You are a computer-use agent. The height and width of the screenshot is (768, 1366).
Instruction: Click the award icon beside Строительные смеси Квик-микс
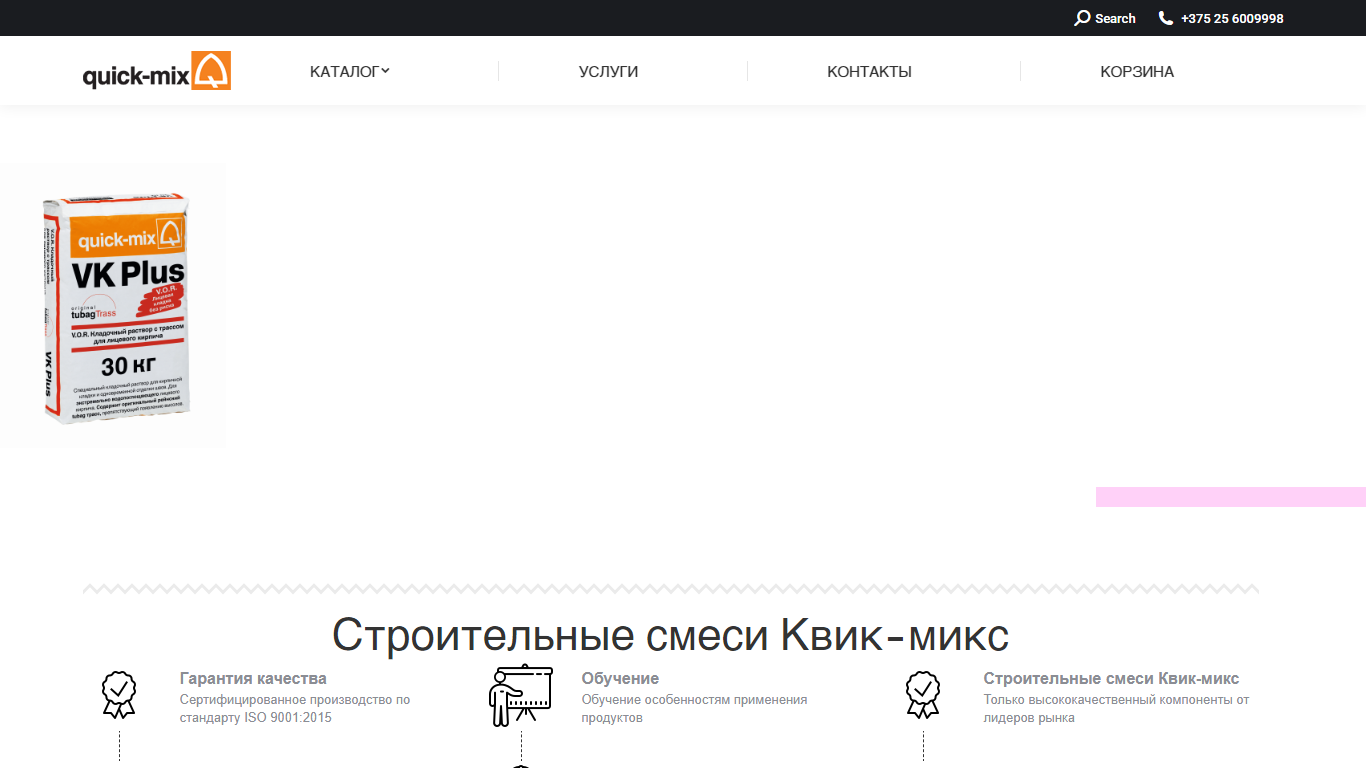coord(923,695)
